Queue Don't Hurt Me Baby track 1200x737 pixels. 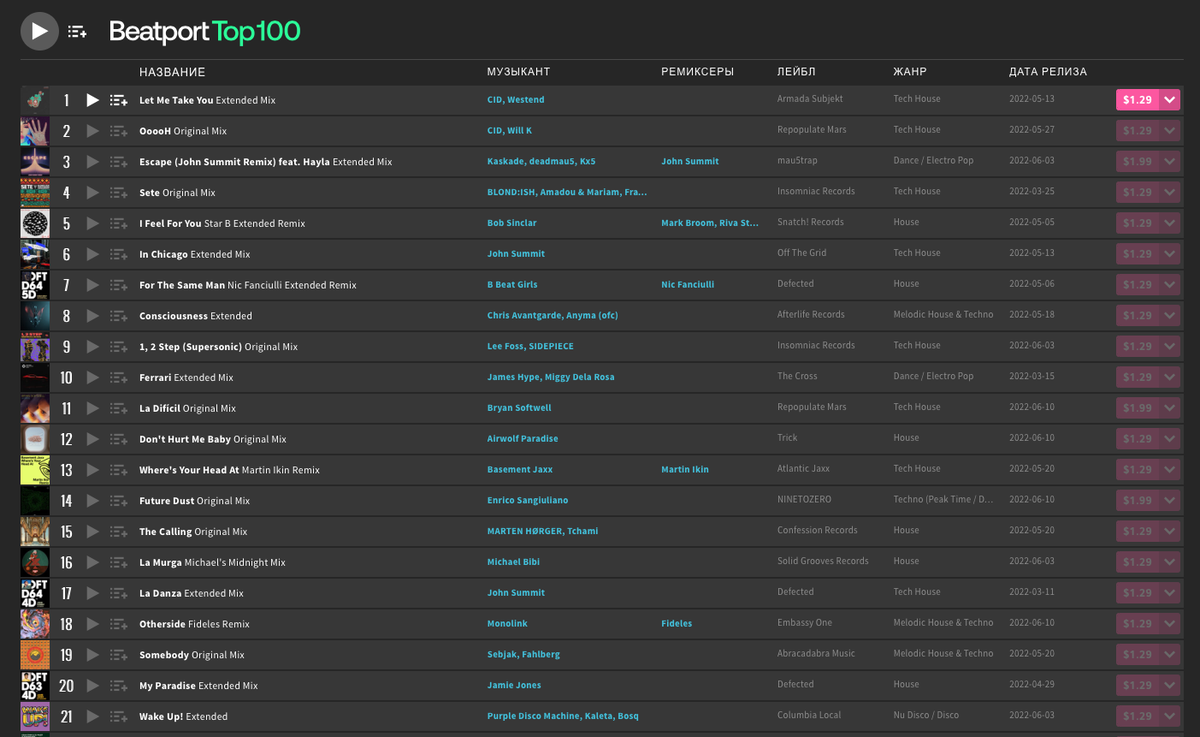click(119, 439)
